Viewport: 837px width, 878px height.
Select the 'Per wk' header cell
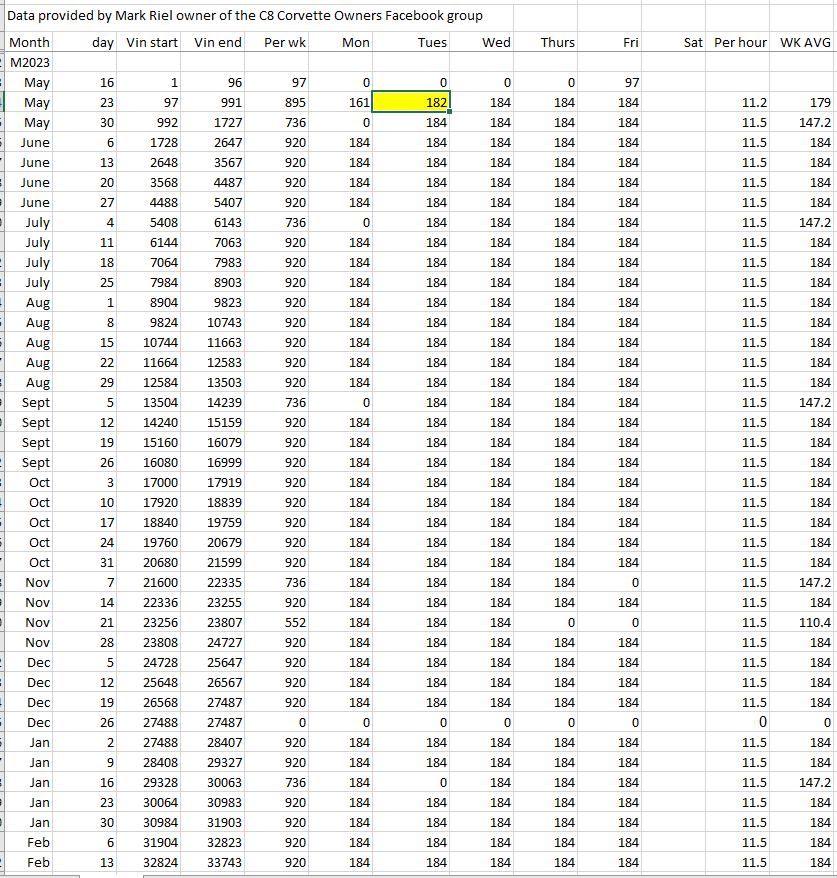tap(285, 42)
